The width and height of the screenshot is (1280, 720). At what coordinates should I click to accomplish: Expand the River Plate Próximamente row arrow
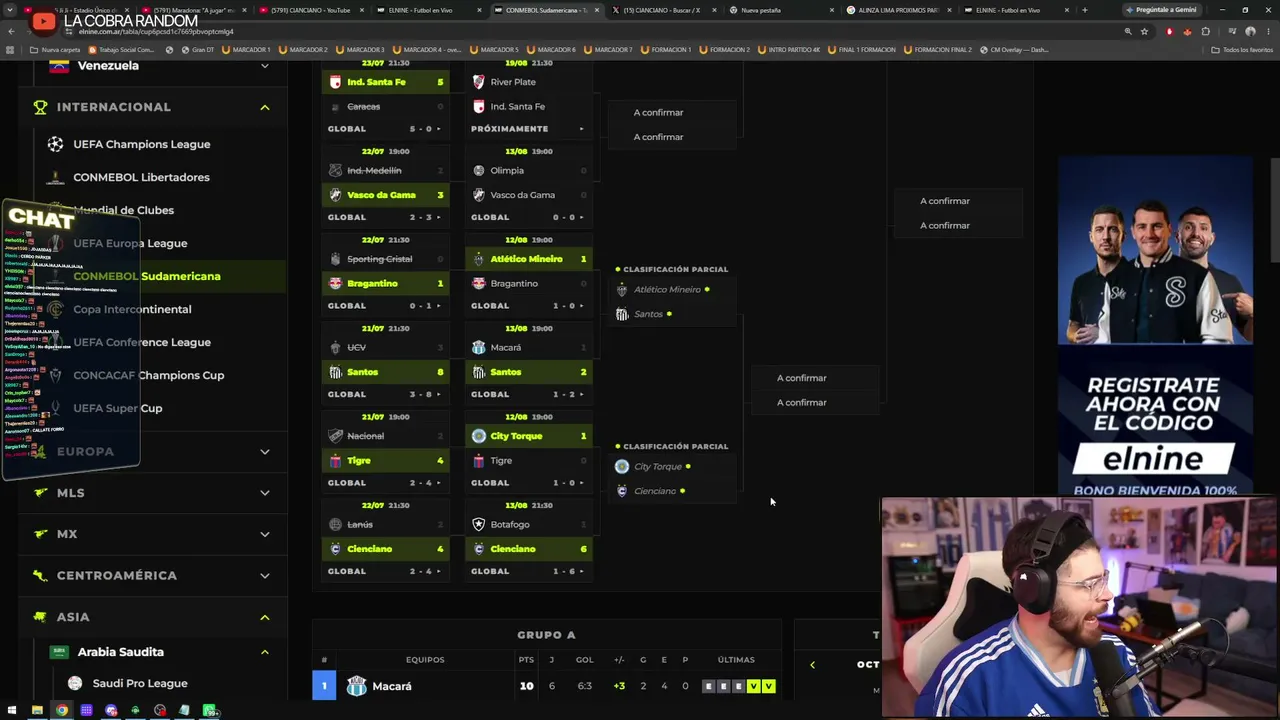pos(581,129)
